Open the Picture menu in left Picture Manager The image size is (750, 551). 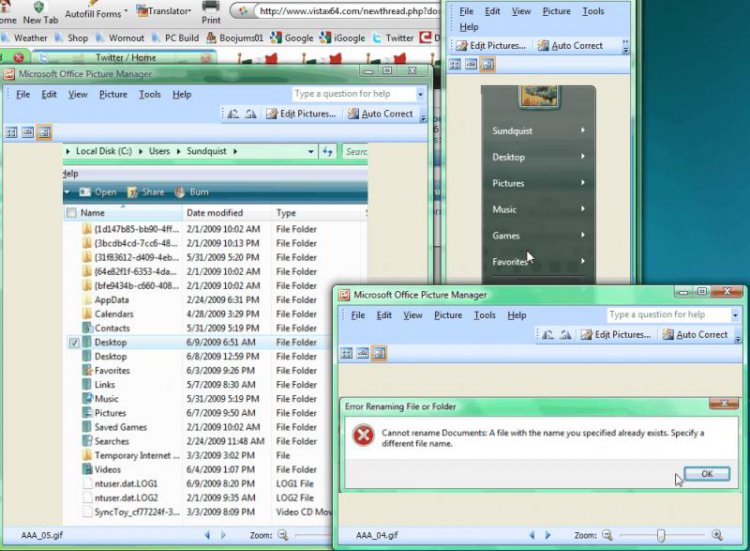tap(113, 94)
